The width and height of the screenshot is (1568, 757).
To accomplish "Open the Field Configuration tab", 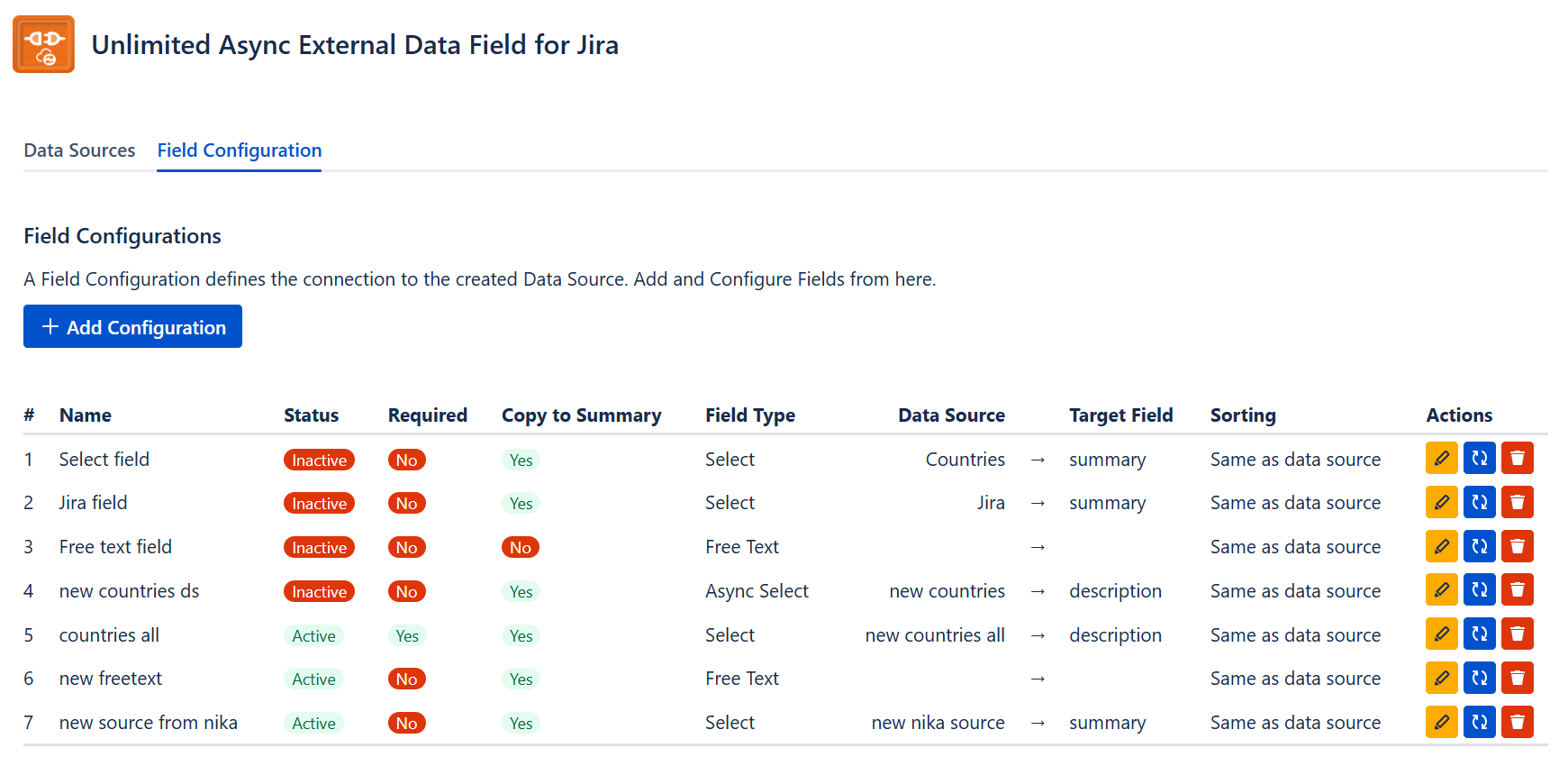I will click(240, 150).
